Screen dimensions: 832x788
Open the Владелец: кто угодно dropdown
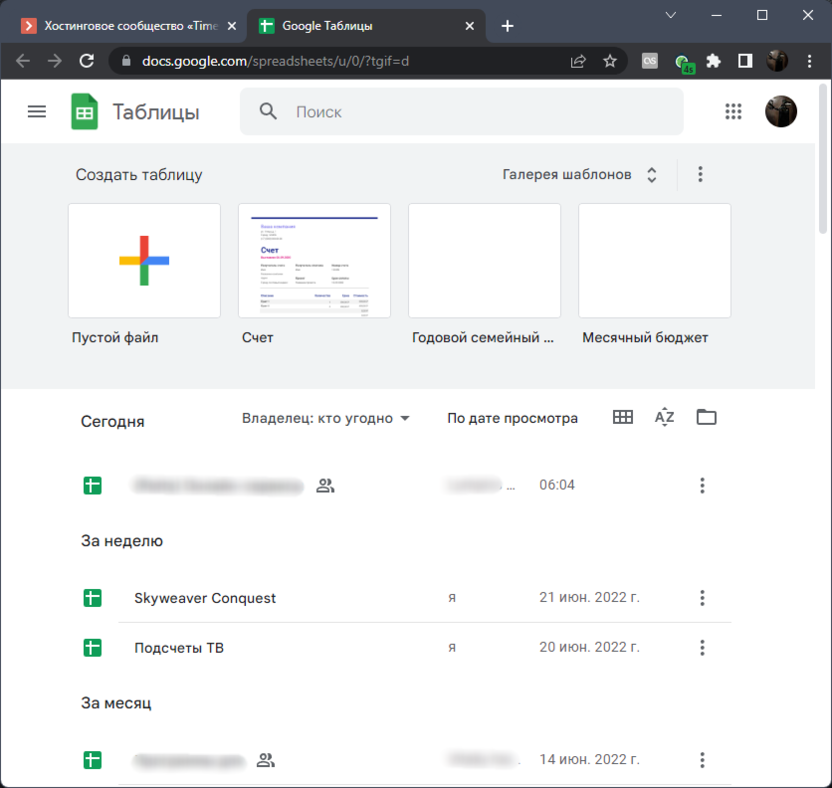[326, 418]
